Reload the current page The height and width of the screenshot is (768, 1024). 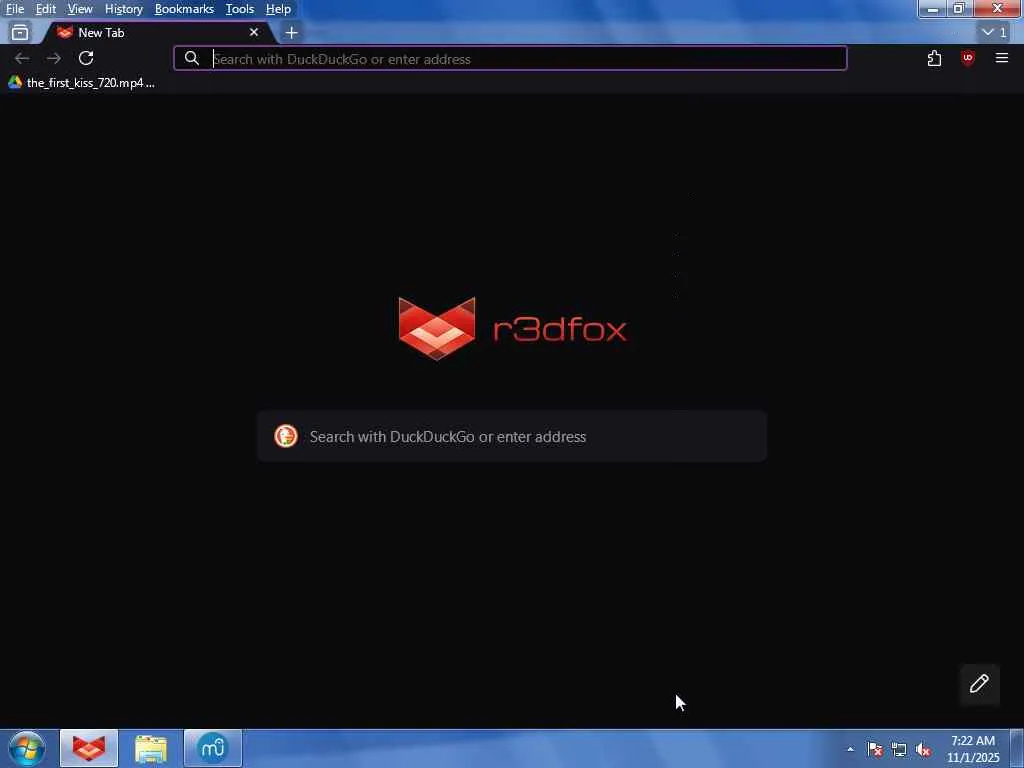[x=86, y=58]
